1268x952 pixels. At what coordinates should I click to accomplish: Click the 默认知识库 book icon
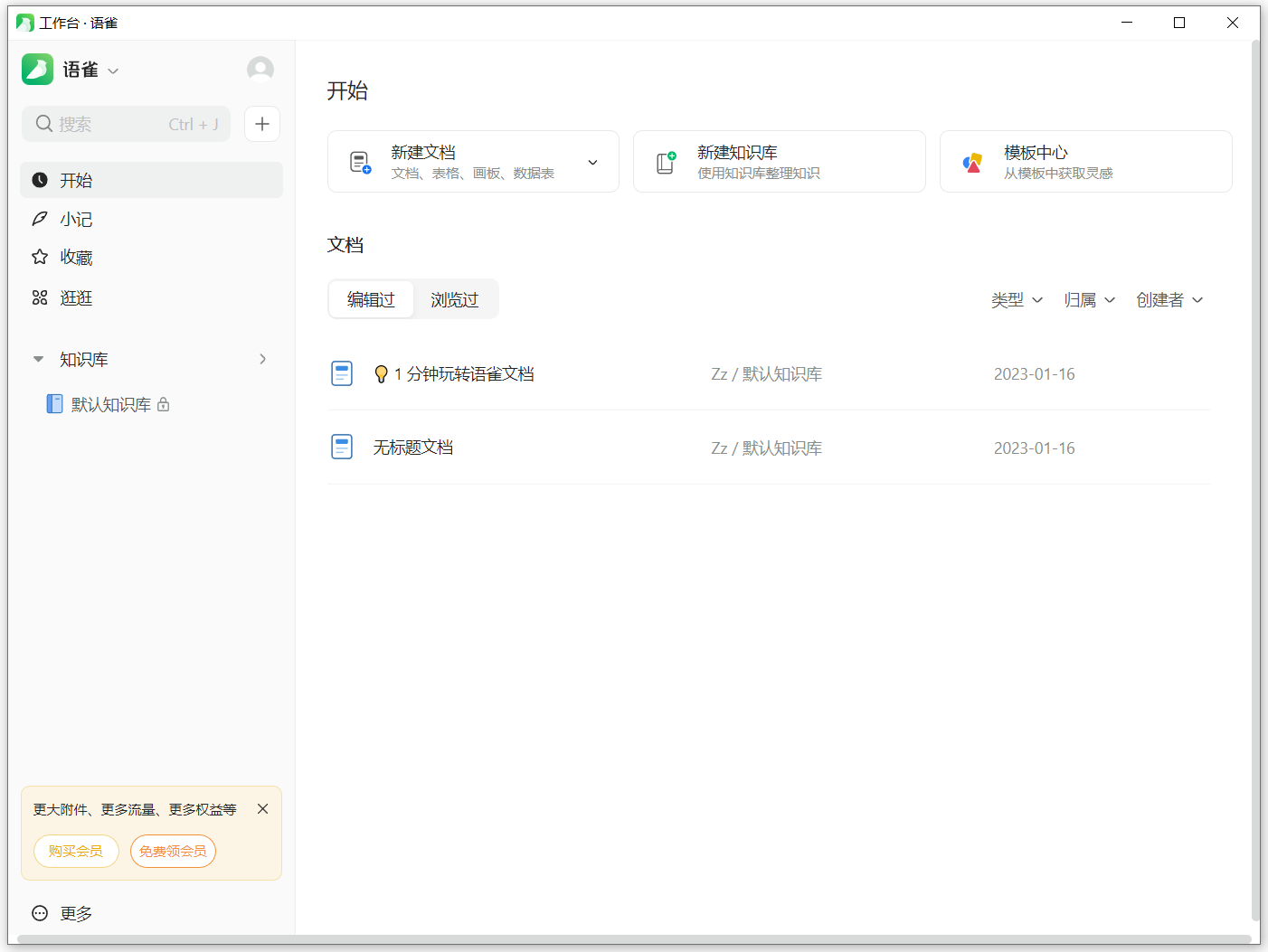[55, 404]
